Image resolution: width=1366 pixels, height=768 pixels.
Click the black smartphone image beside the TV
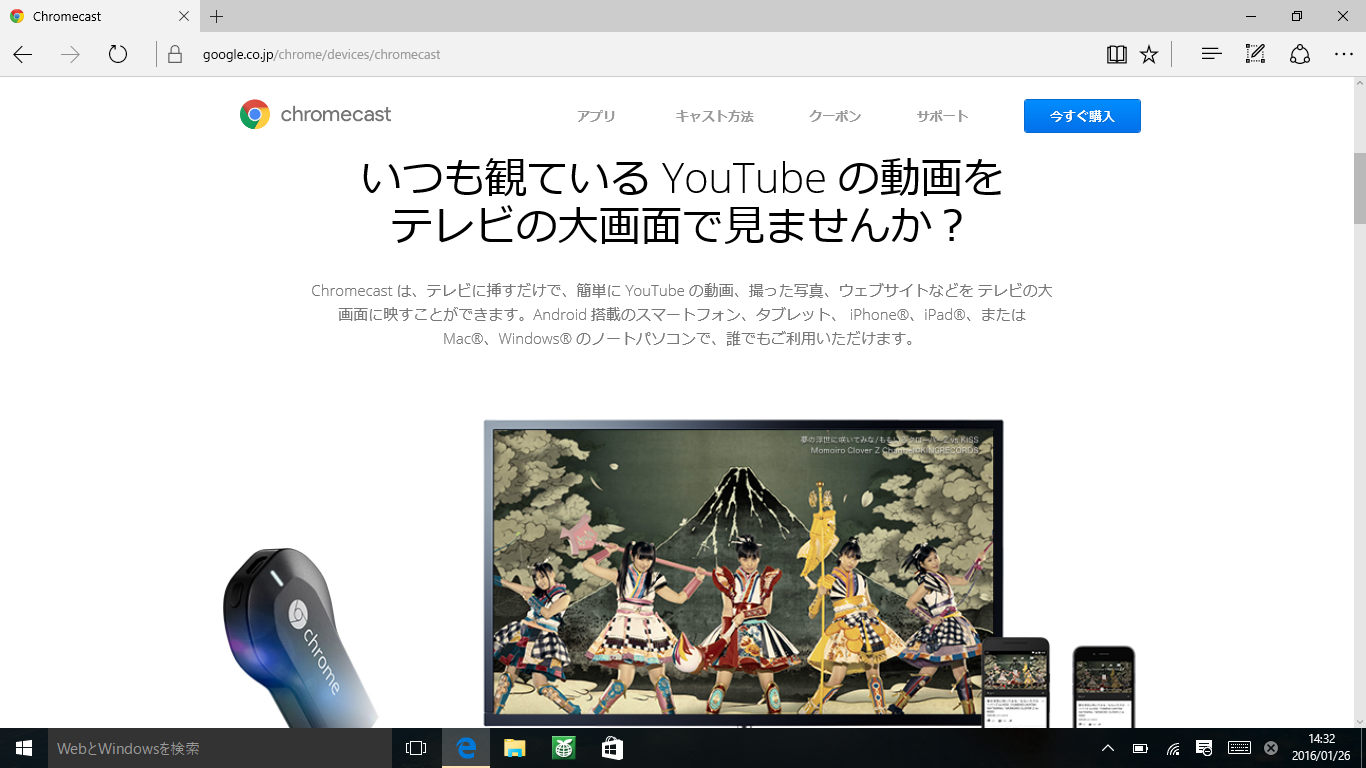pyautogui.click(x=1015, y=683)
